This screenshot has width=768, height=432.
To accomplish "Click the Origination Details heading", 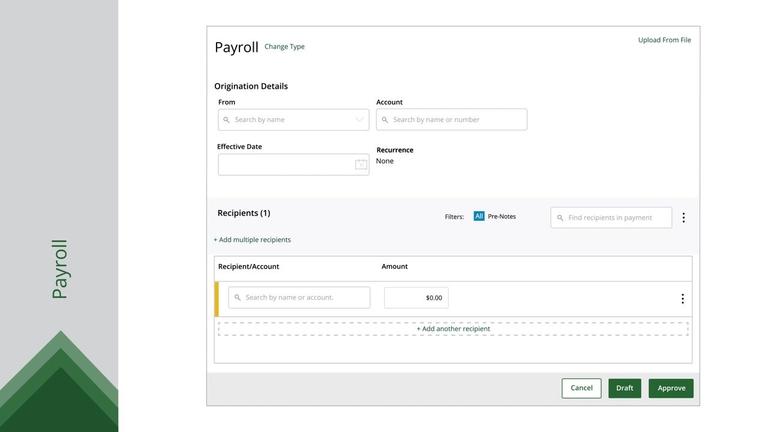I will pyautogui.click(x=251, y=86).
